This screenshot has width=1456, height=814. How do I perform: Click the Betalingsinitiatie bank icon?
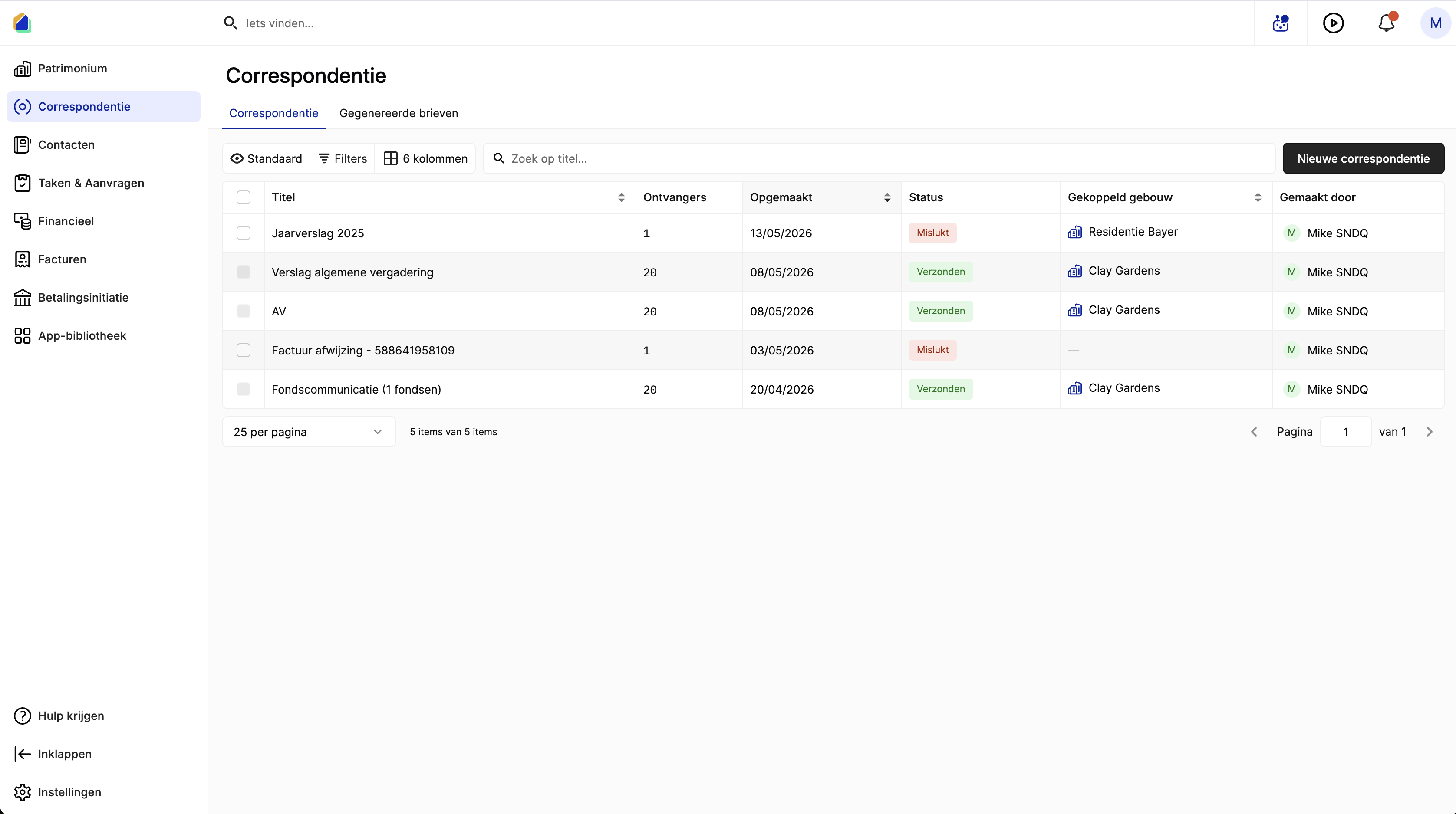[x=23, y=298]
